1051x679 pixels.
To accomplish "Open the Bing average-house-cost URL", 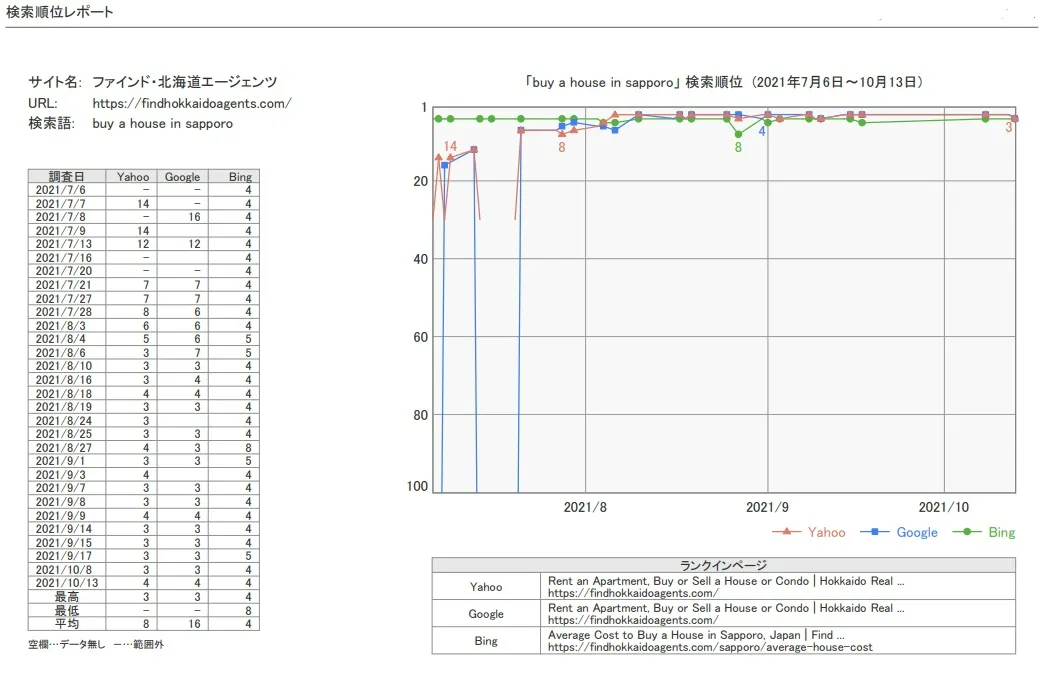I will click(710, 647).
